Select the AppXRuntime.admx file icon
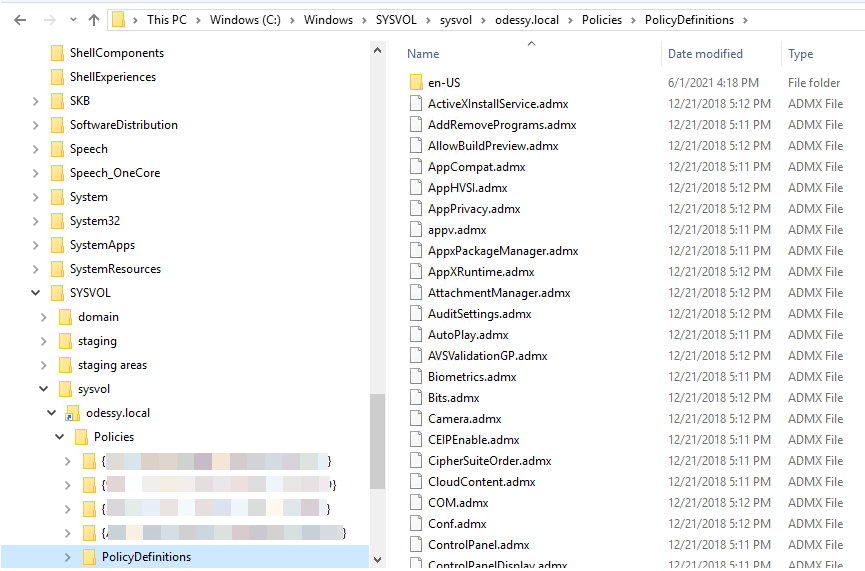 pyautogui.click(x=416, y=271)
